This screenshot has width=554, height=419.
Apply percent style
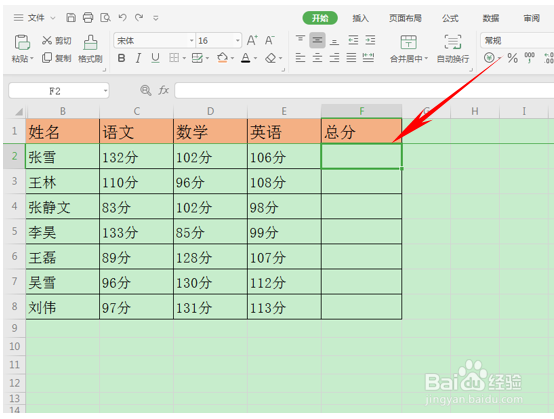pos(512,58)
